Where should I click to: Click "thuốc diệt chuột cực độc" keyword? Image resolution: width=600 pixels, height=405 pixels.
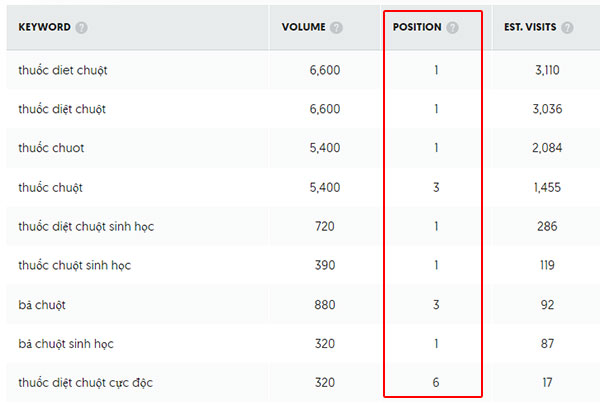(85, 382)
